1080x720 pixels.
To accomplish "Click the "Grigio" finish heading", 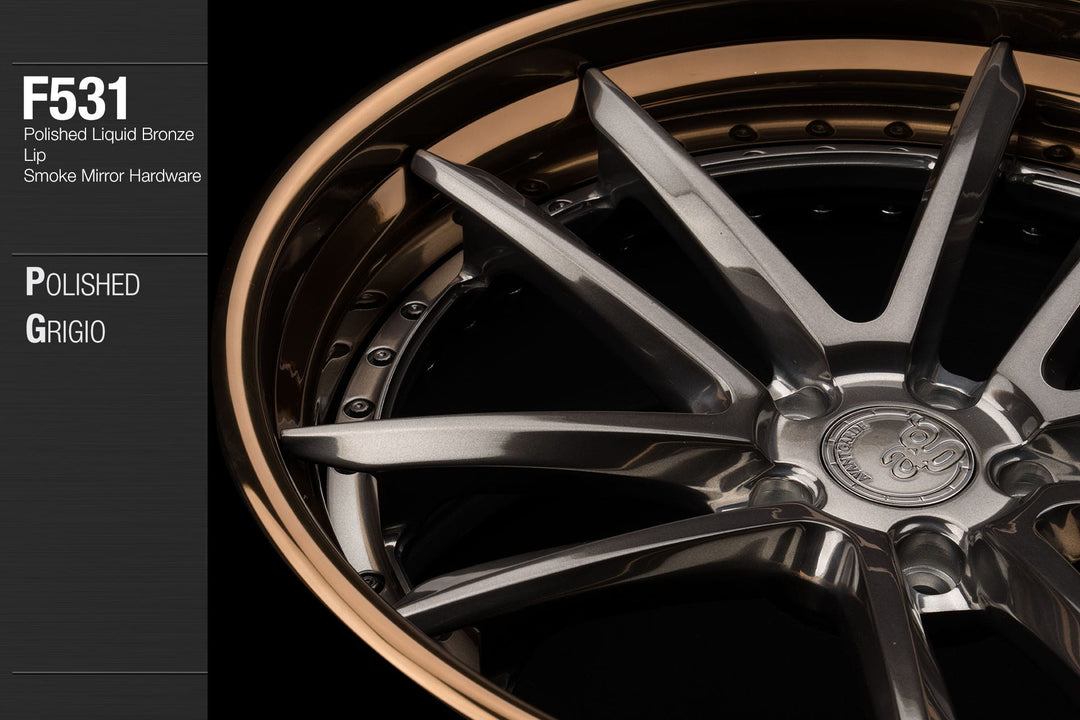I will [x=65, y=331].
